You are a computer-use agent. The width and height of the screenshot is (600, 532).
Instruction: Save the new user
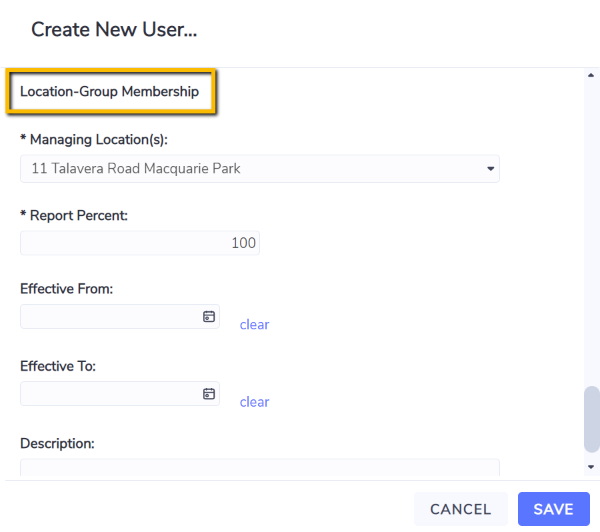pyautogui.click(x=553, y=509)
